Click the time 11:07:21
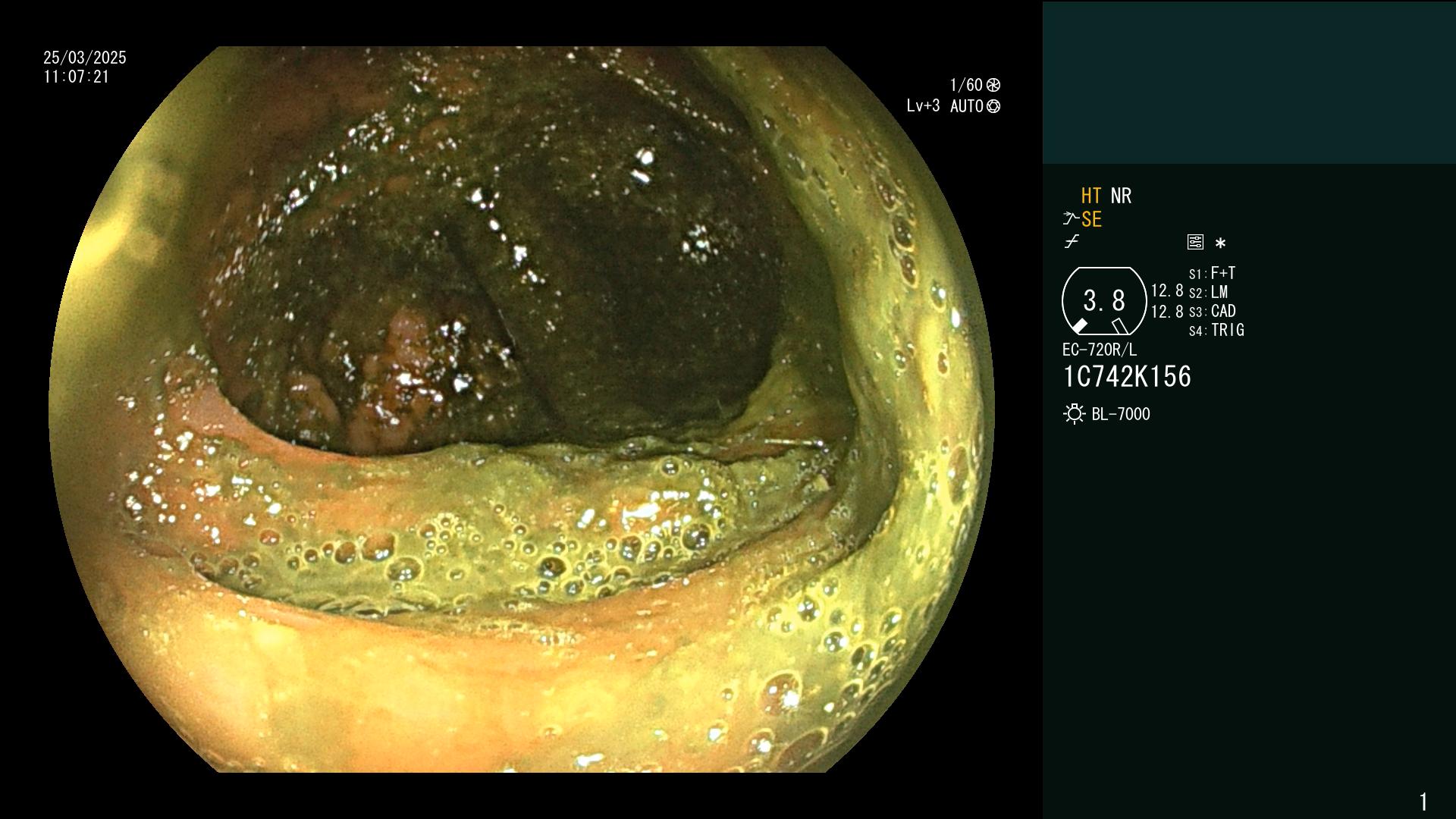Viewport: 1456px width, 819px height. tap(76, 77)
